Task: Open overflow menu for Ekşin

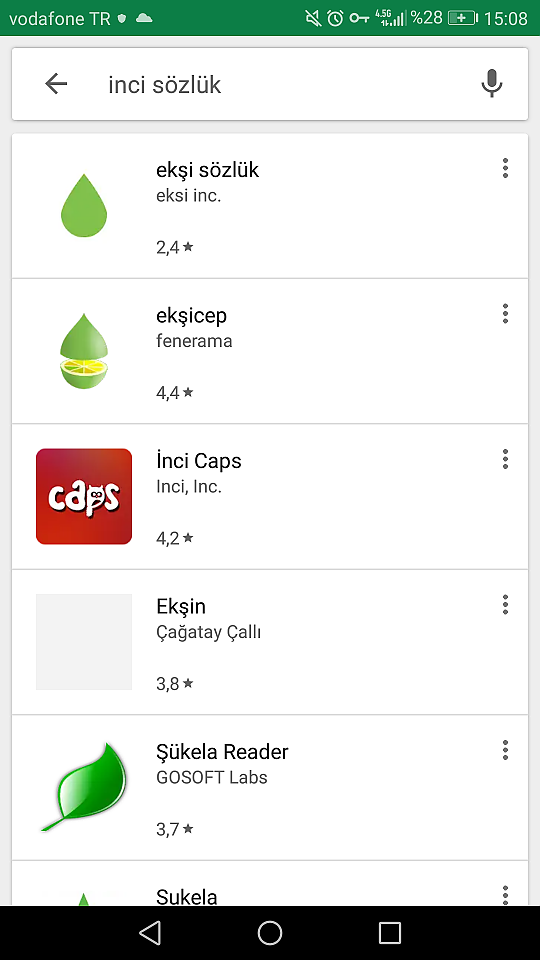Action: click(505, 604)
